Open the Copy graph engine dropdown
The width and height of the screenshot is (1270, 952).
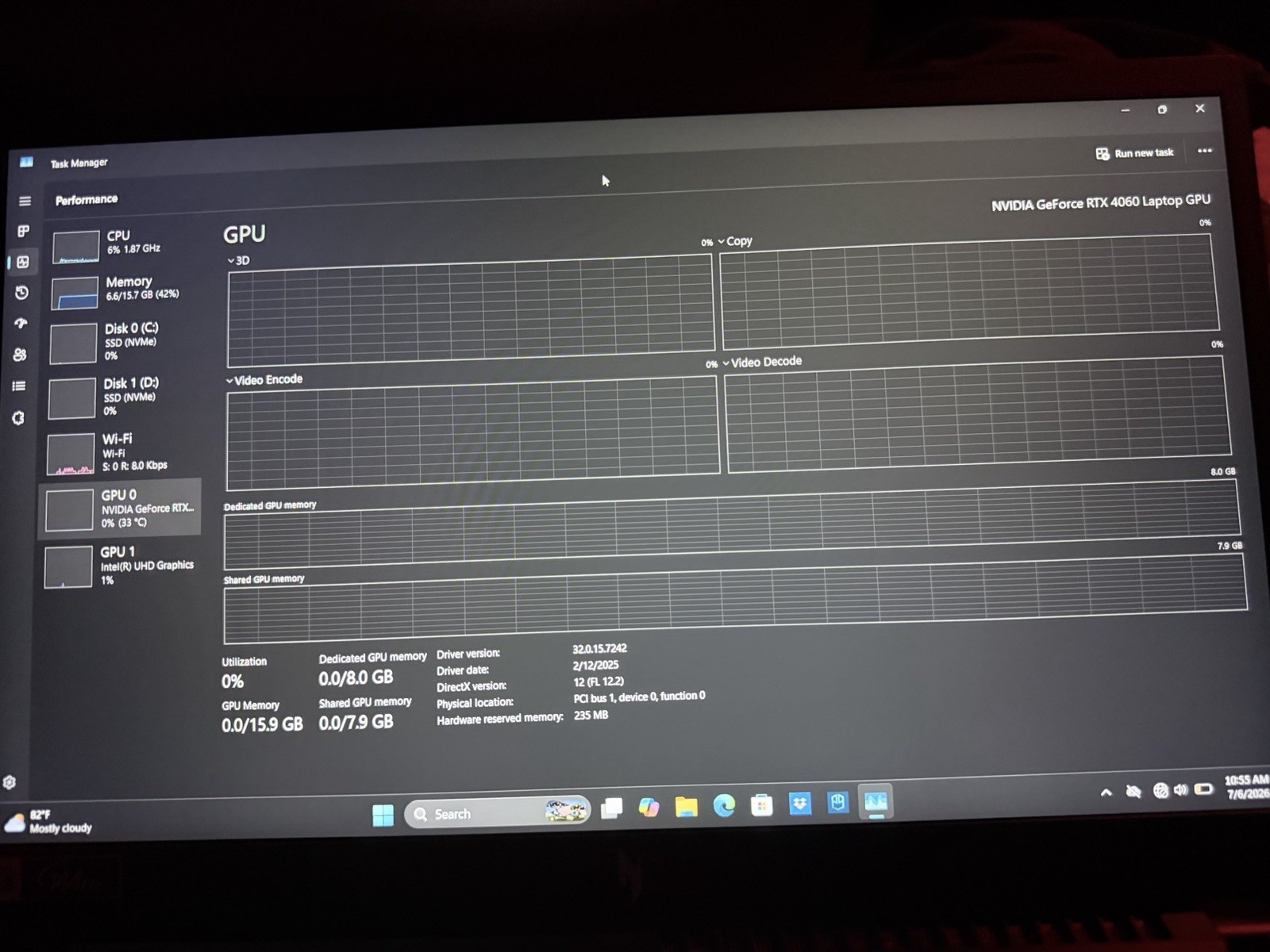point(735,241)
